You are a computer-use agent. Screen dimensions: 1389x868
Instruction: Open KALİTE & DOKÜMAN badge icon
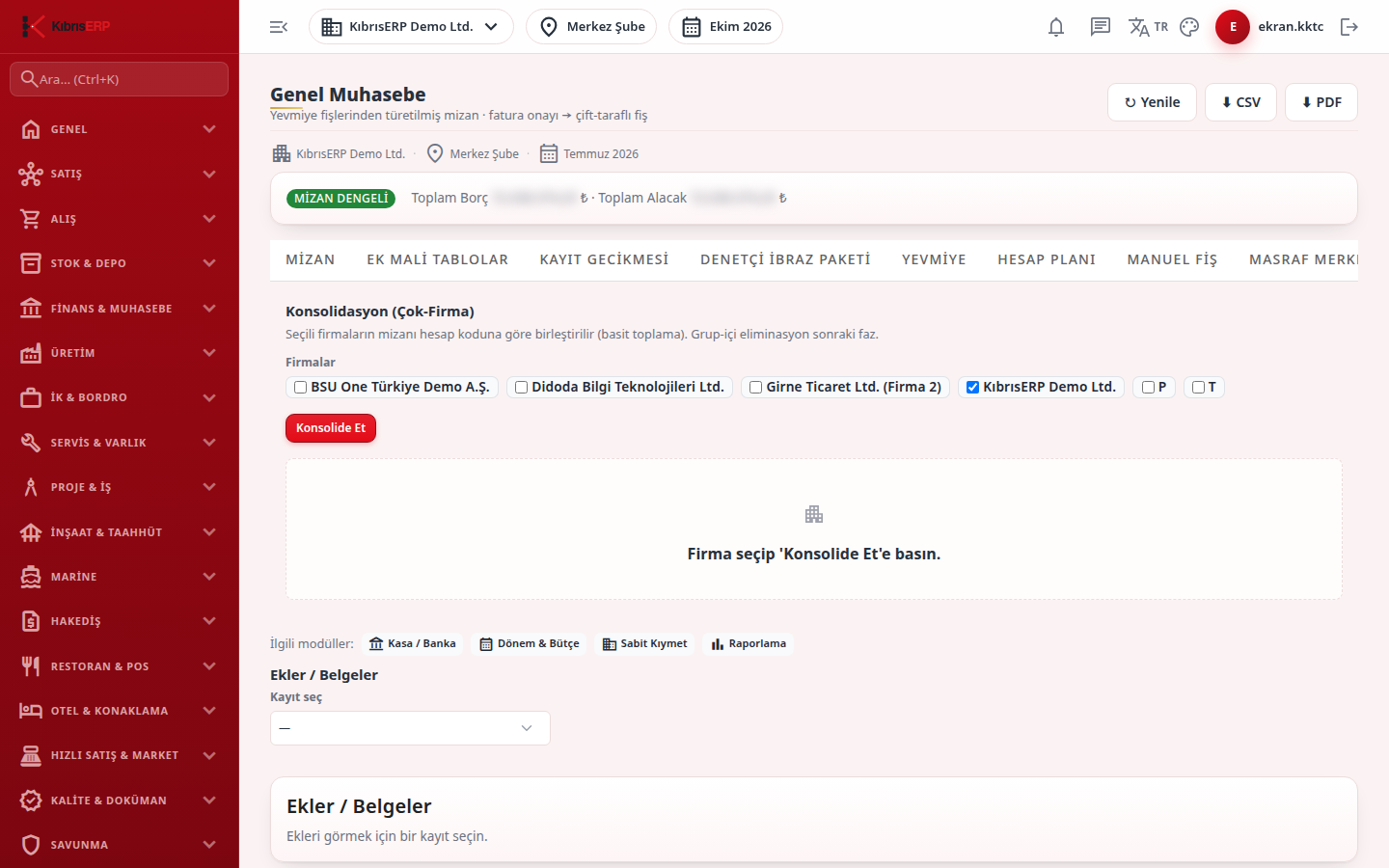tap(31, 800)
